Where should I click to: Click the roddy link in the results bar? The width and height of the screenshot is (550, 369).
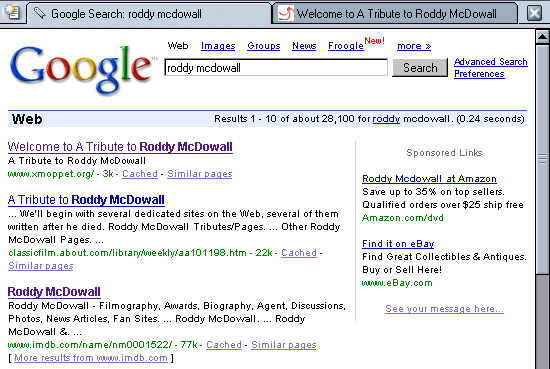(x=386, y=119)
